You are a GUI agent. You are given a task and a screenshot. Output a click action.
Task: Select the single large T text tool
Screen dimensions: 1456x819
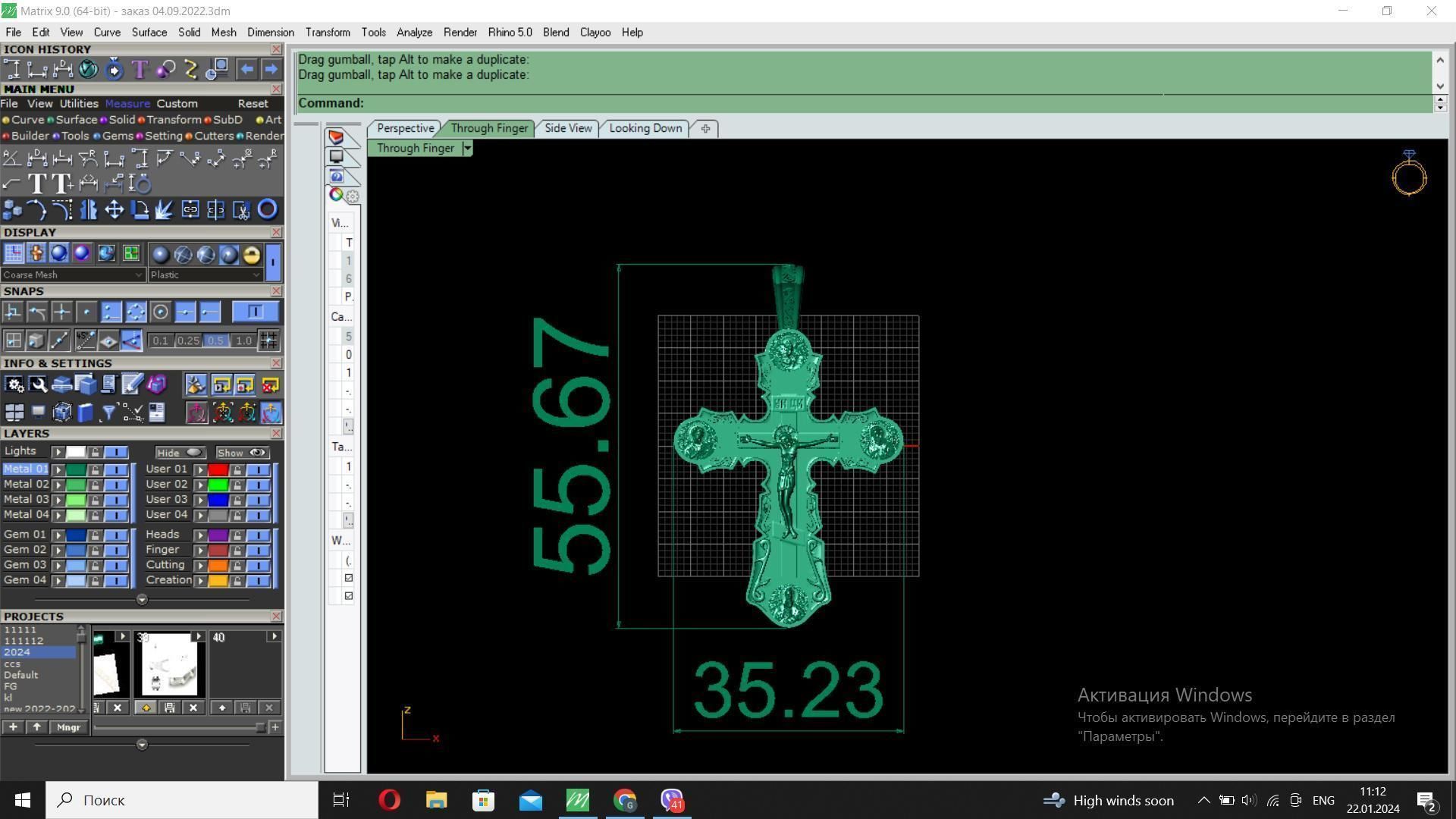[x=36, y=184]
